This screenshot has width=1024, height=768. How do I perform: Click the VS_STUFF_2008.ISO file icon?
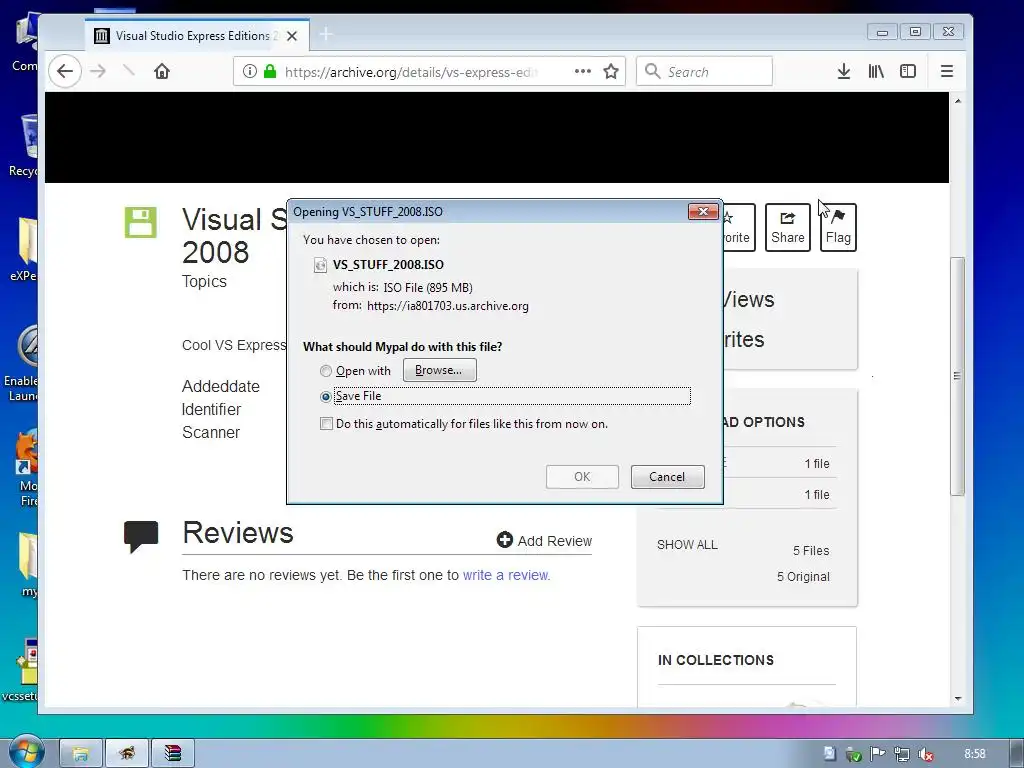320,264
